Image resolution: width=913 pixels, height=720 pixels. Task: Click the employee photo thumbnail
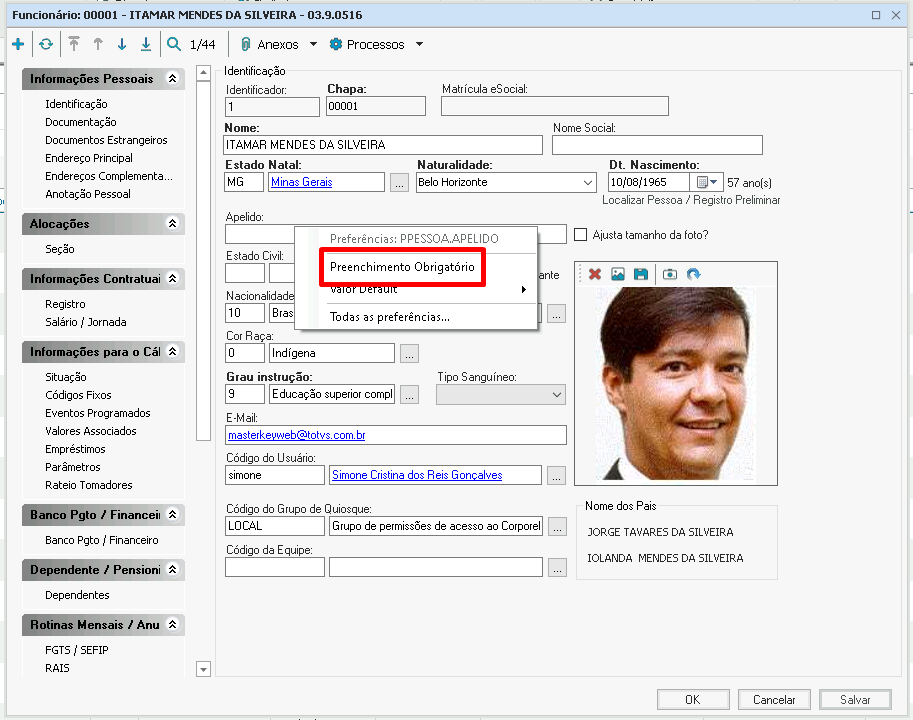[x=677, y=384]
